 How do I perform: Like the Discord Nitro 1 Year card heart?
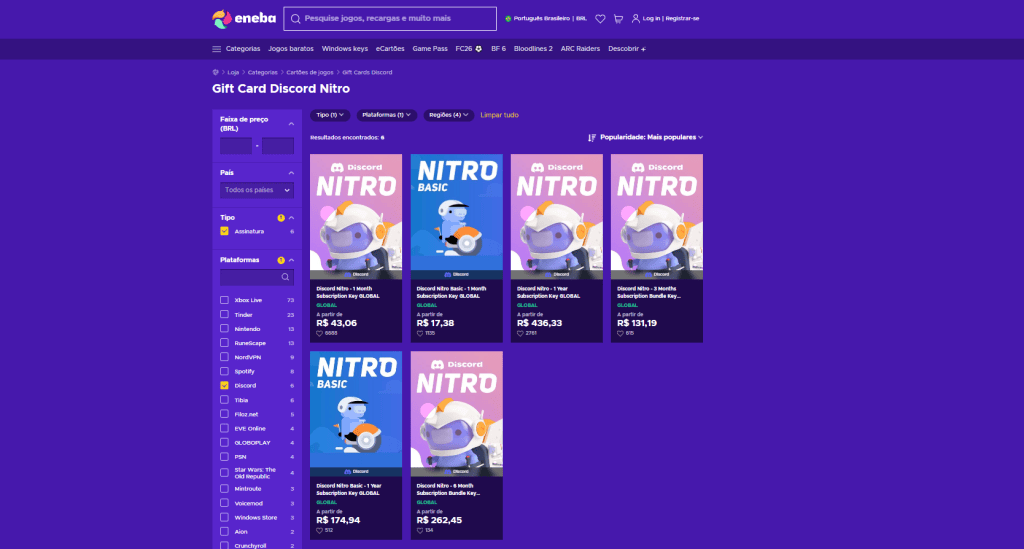point(520,334)
